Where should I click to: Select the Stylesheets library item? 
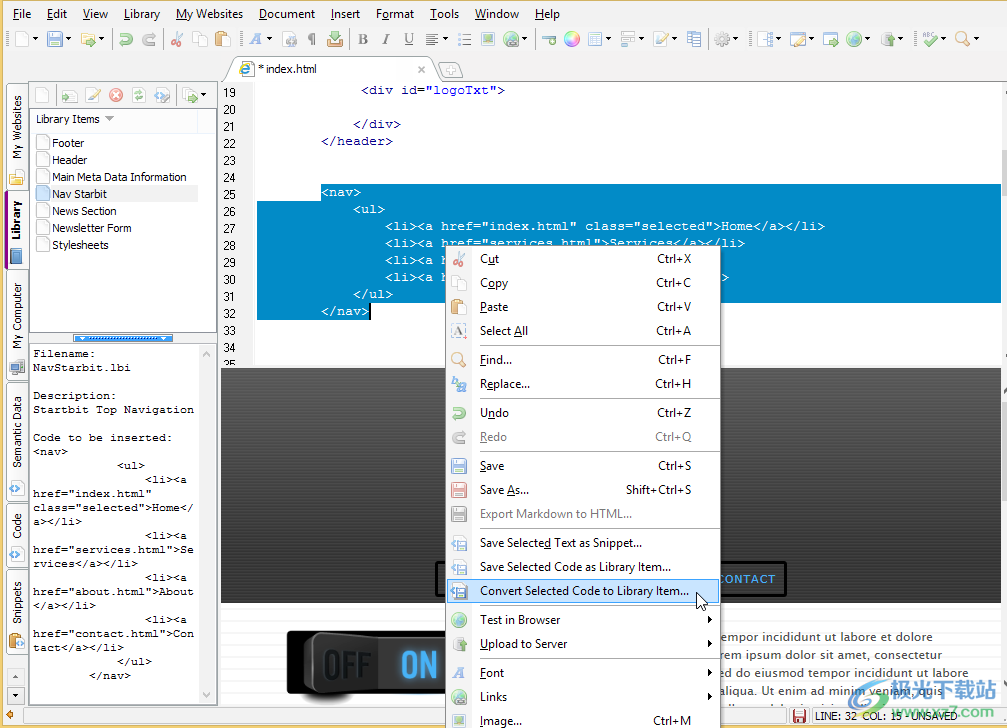click(80, 245)
